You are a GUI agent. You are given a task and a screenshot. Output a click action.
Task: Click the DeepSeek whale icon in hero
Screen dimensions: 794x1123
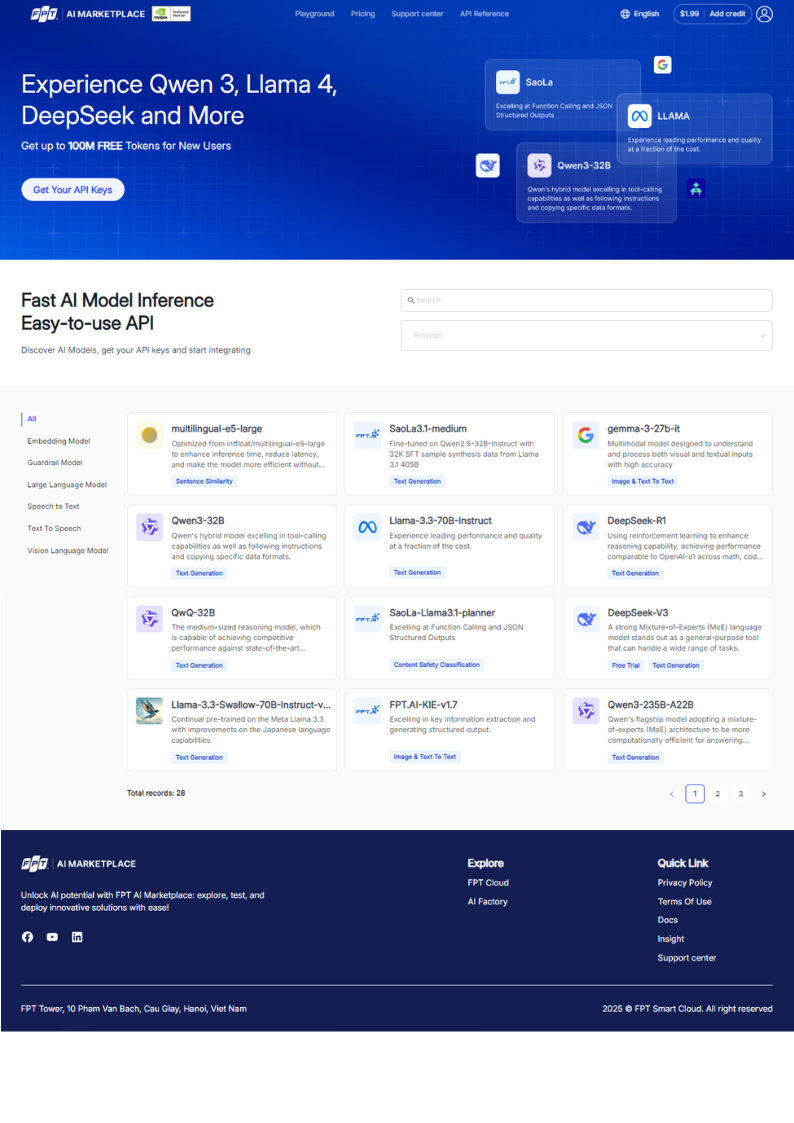pos(488,165)
